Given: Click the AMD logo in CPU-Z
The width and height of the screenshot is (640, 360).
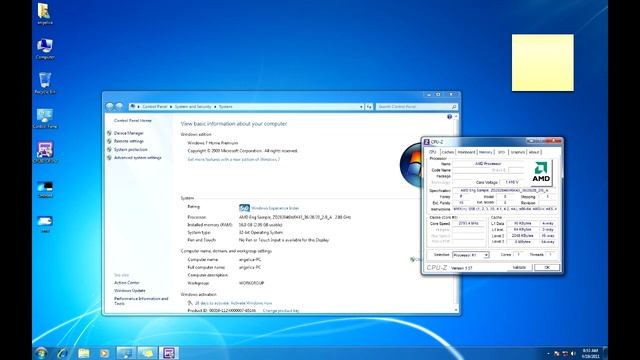Looking at the screenshot, I should point(541,172).
